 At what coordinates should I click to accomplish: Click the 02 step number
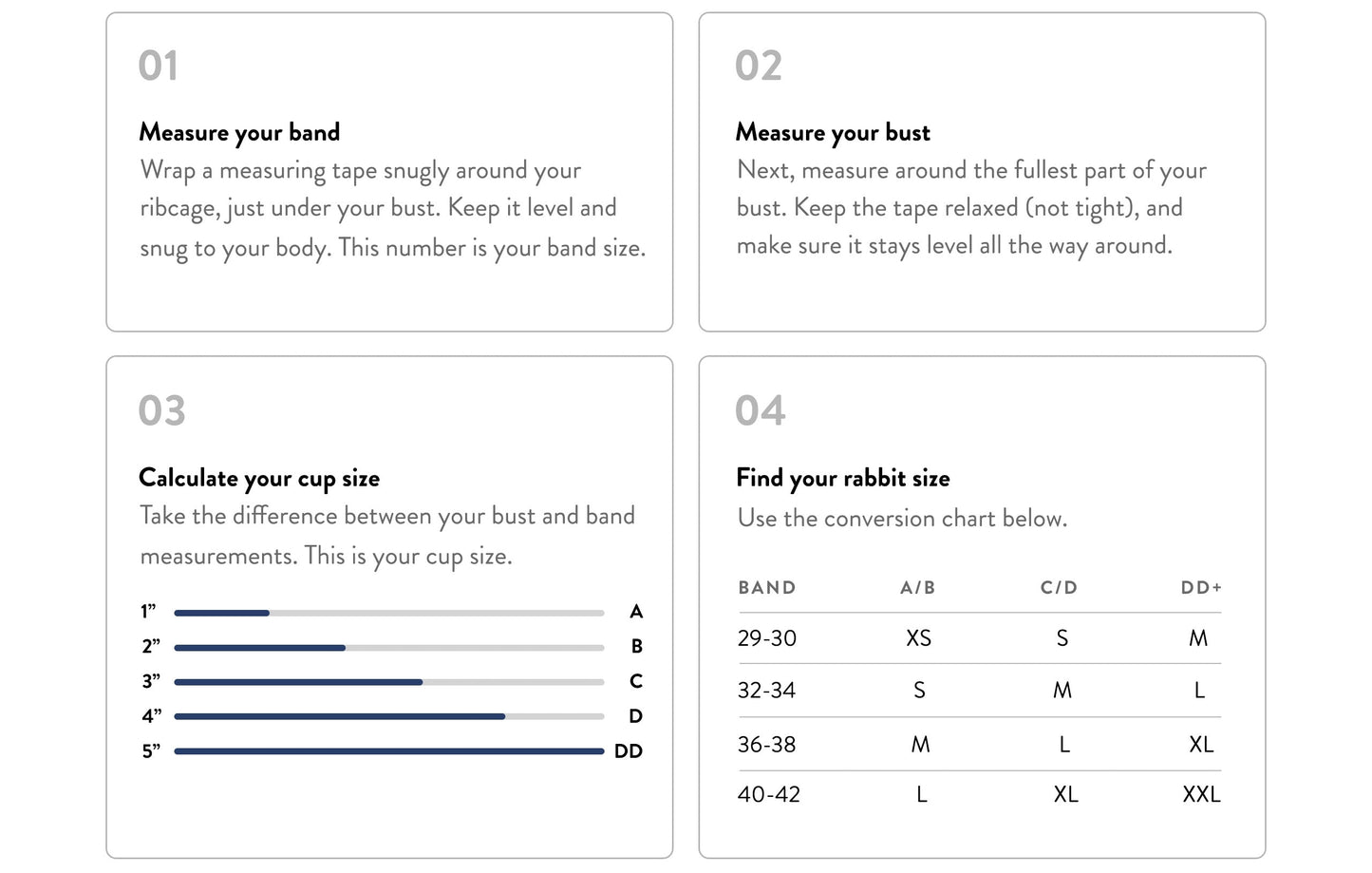coord(759,66)
